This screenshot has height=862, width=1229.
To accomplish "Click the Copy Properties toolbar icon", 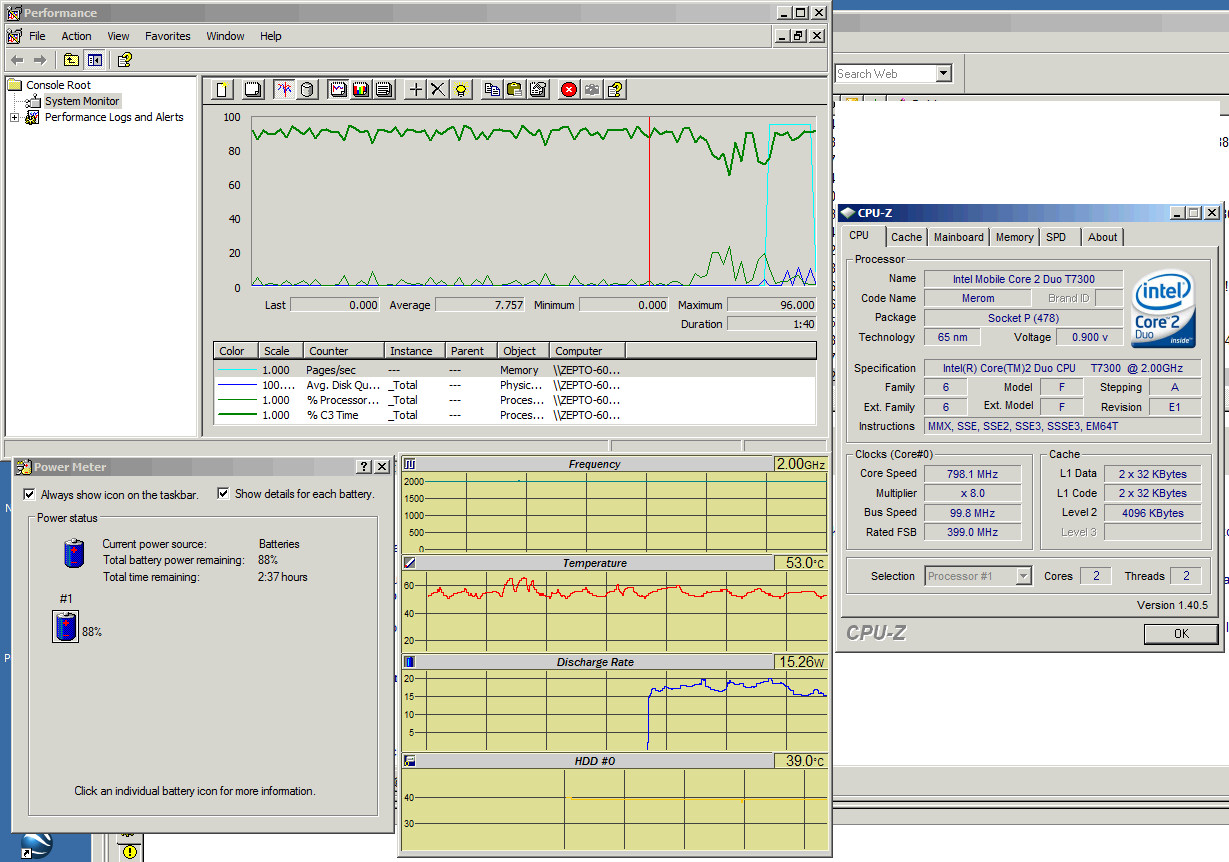I will 492,89.
